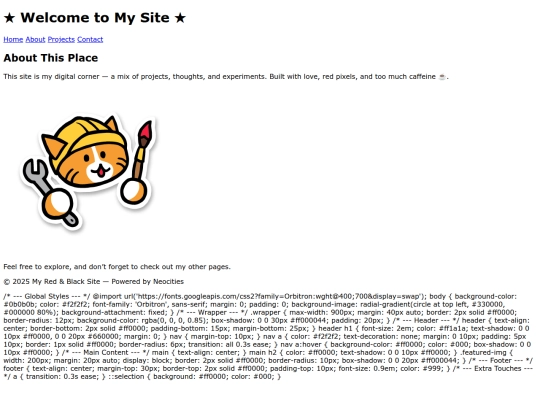Click the cat paw holding the paintbrush
Screen dimensions: 540x405
[x=134, y=193]
